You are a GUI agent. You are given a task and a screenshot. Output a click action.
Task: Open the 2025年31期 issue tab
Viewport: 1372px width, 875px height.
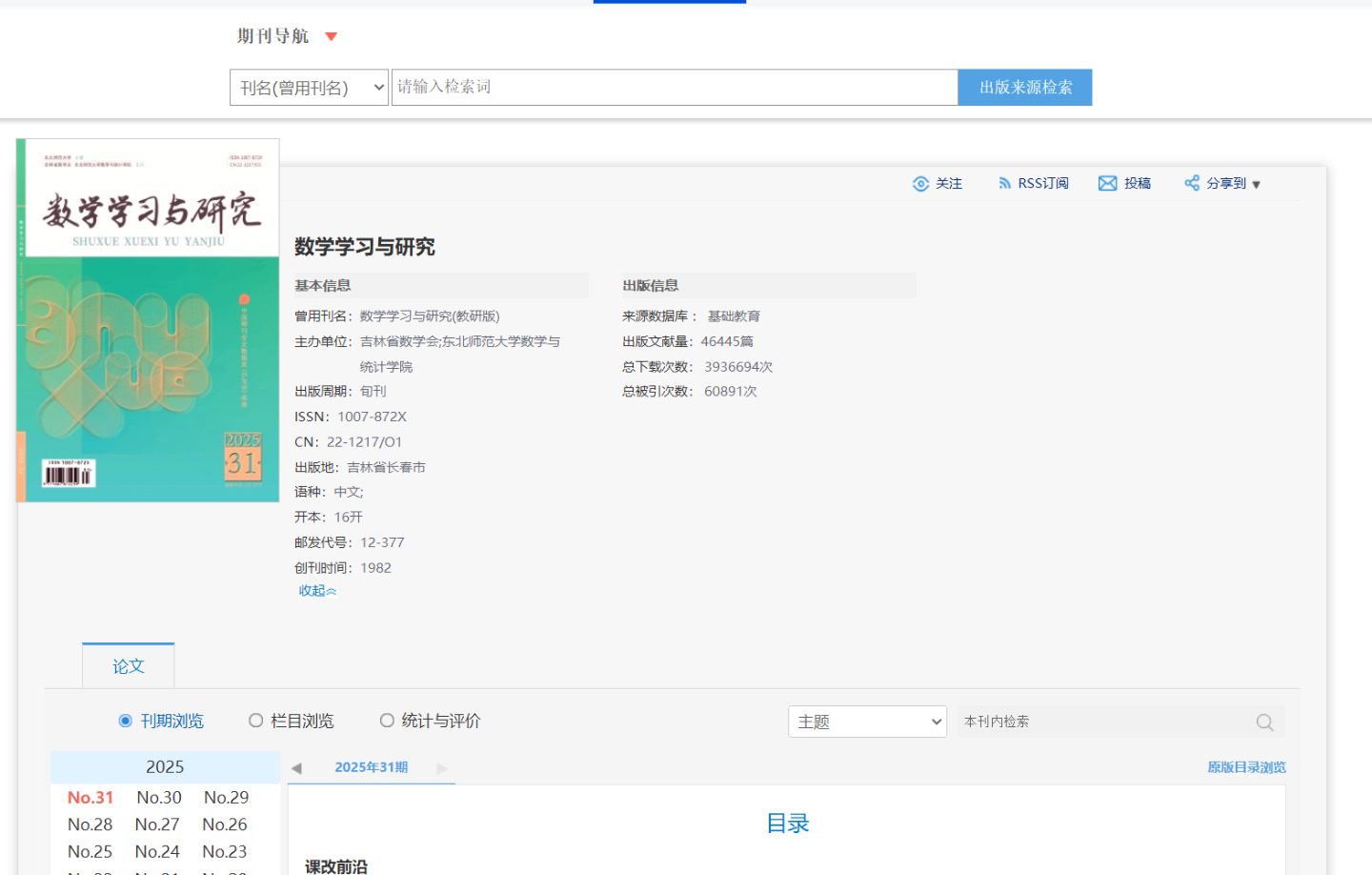tap(371, 767)
